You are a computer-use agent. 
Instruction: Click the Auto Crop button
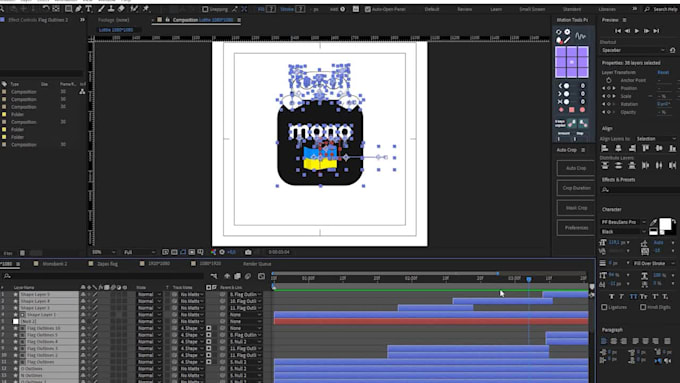[x=576, y=168]
